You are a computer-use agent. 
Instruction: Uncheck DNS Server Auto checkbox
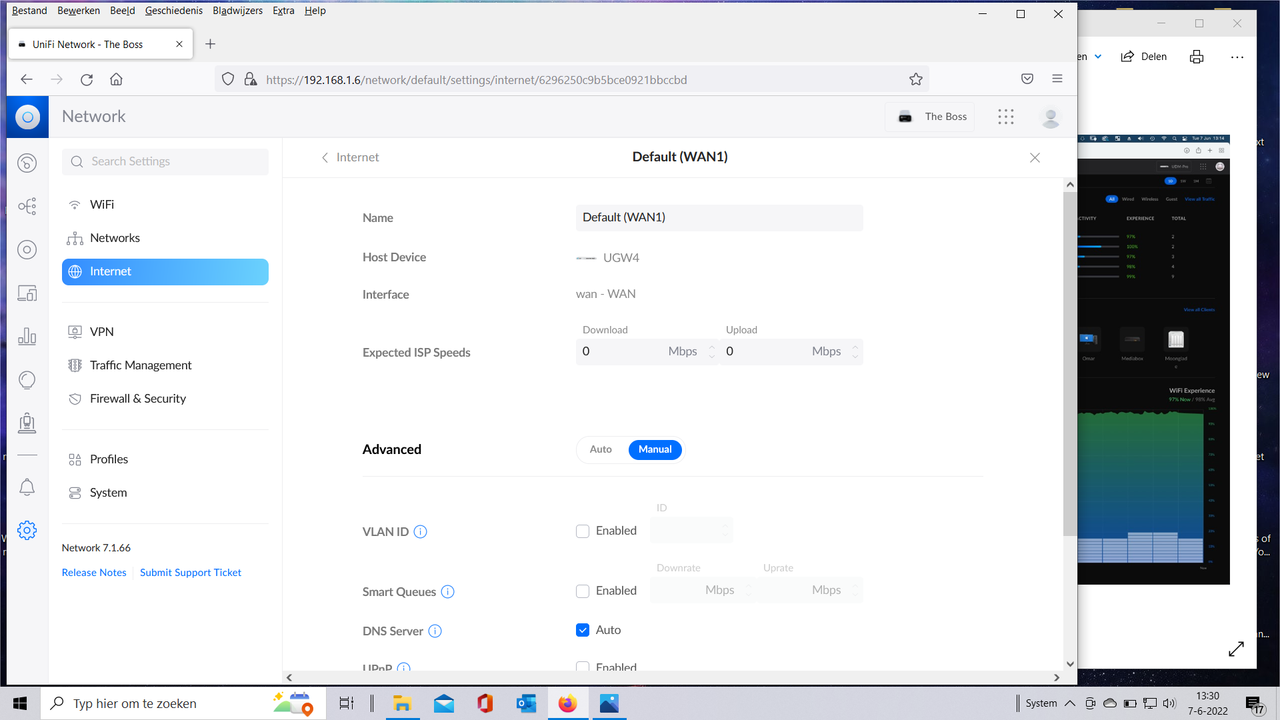[582, 630]
